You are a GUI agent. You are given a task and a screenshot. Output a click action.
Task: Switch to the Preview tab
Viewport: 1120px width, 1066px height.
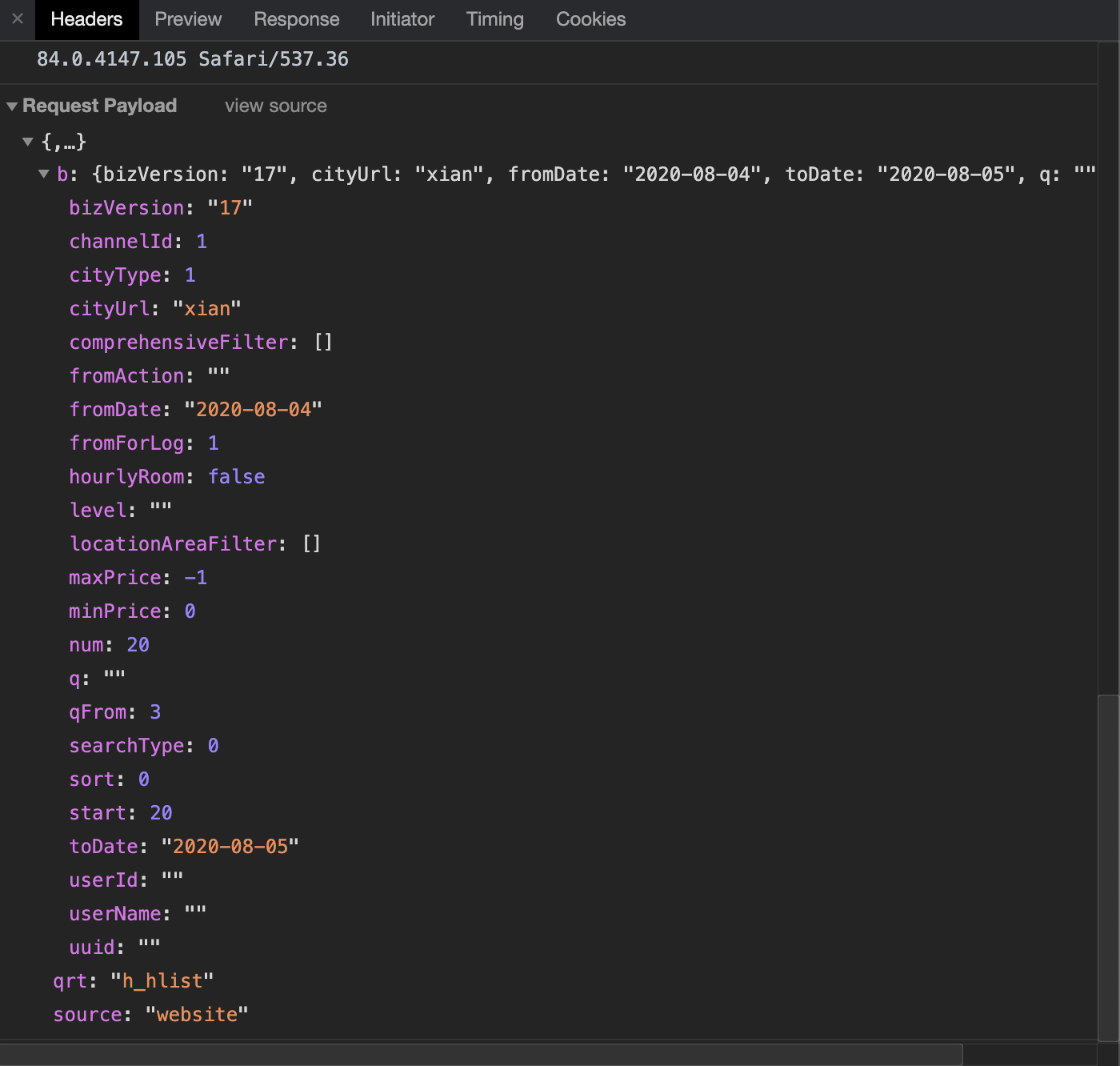click(188, 19)
